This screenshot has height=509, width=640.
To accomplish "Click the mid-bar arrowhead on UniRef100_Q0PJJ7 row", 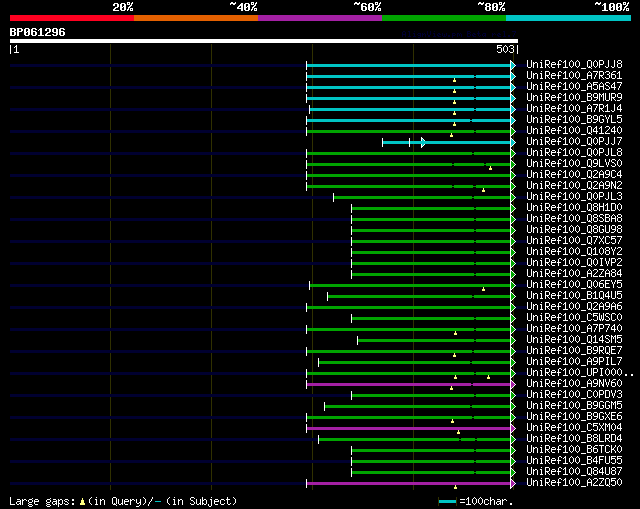I will point(423,142).
